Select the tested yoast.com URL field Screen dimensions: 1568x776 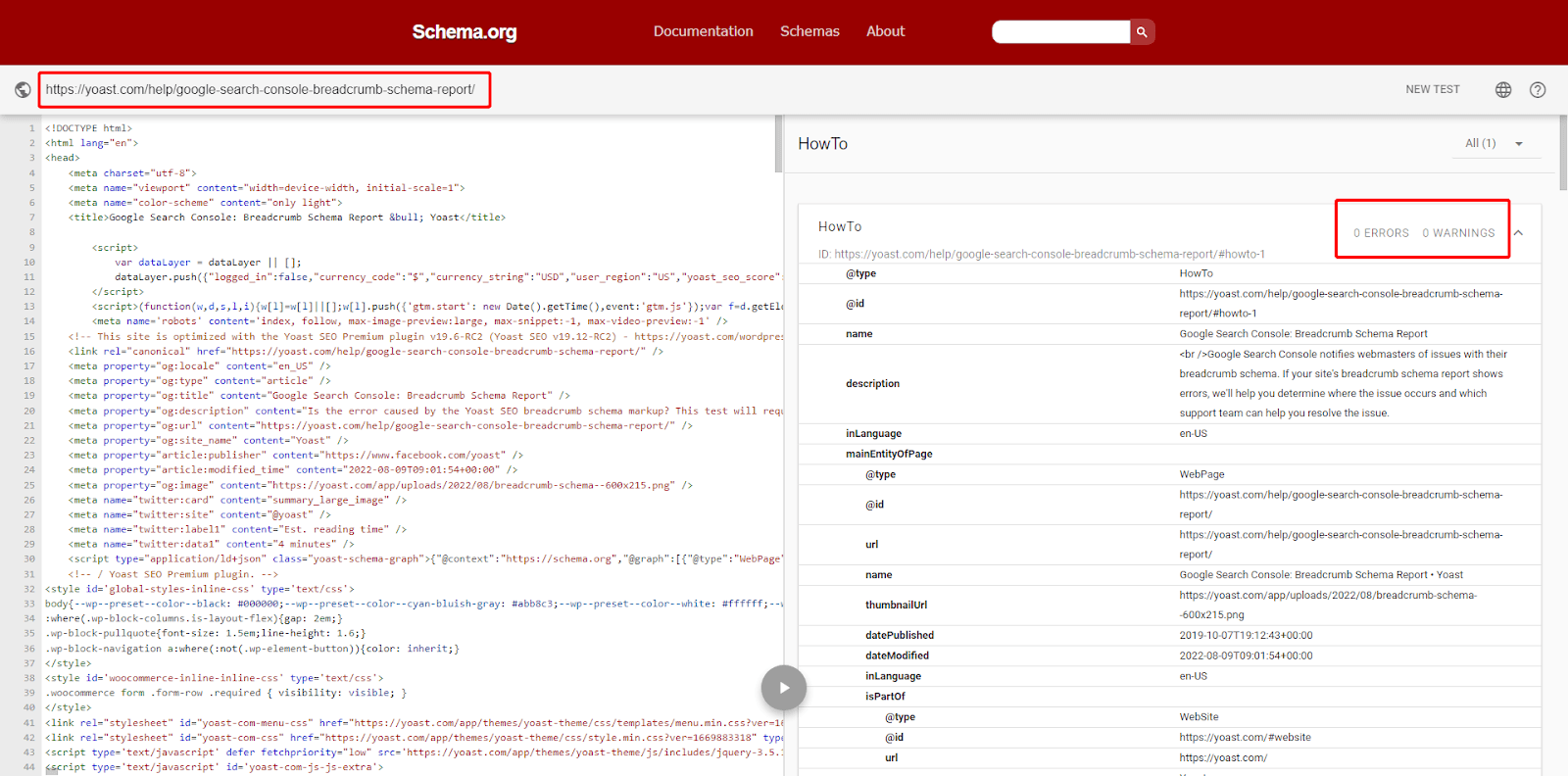tap(261, 89)
